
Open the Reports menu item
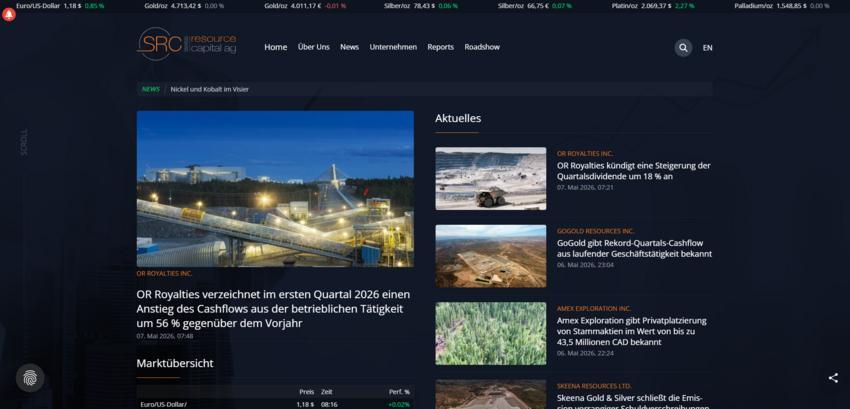coord(440,47)
